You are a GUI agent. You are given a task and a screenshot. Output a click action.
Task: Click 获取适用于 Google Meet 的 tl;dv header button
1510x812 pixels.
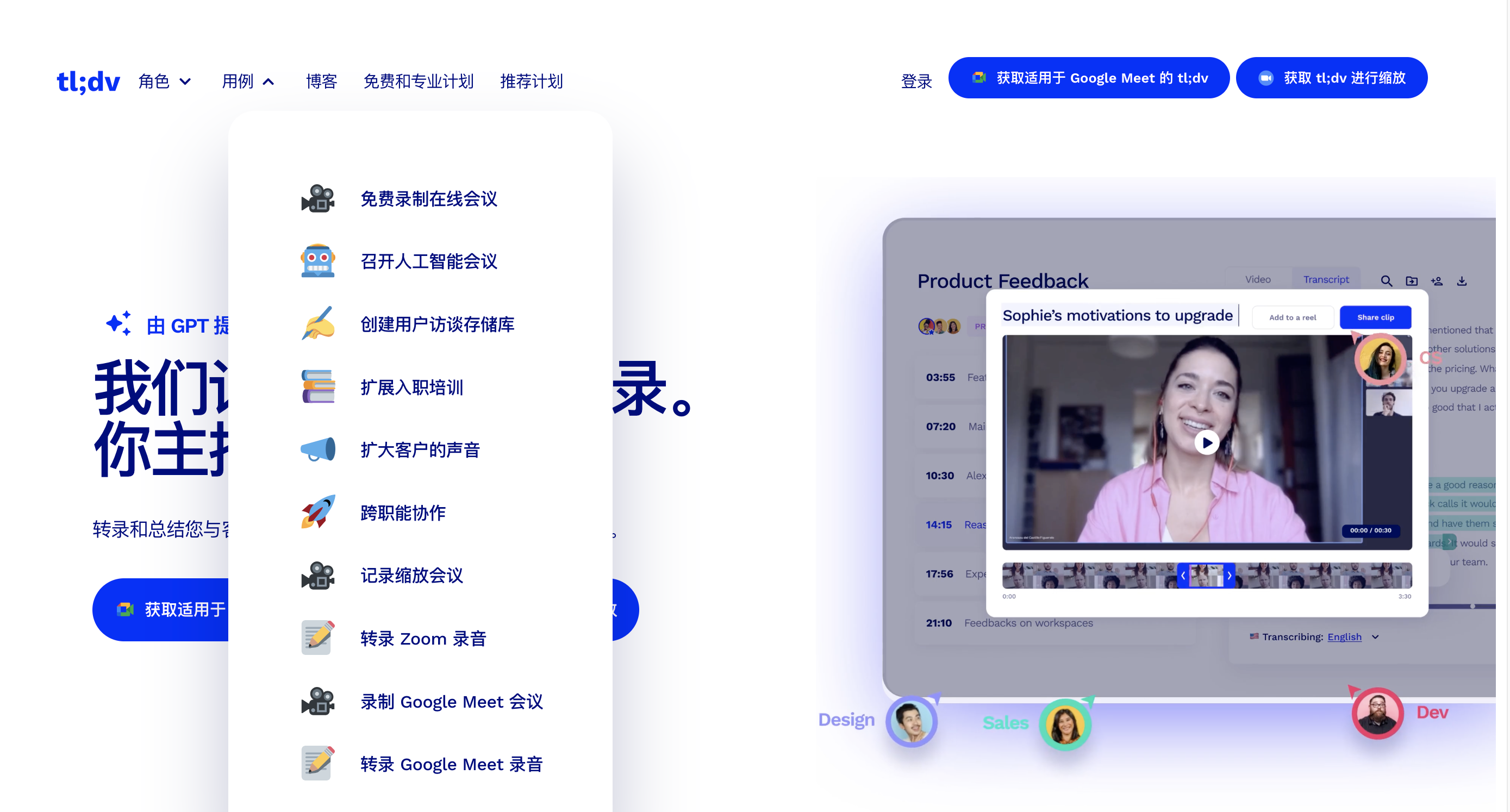[1089, 77]
